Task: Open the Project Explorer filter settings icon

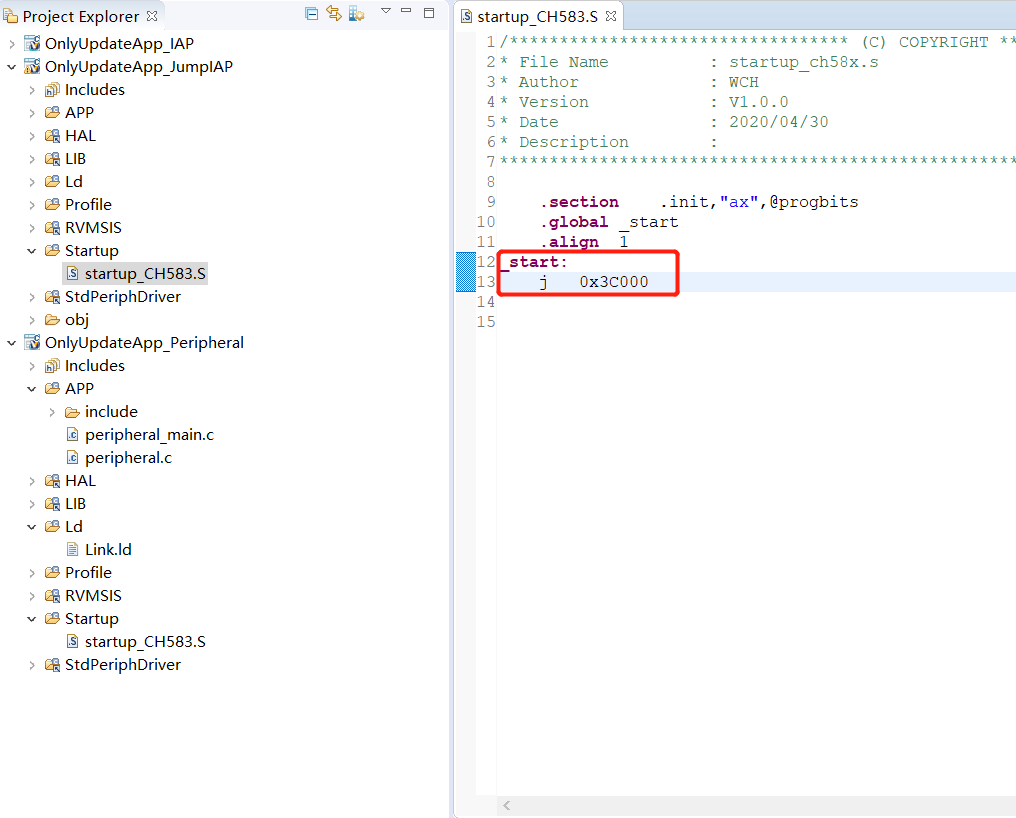Action: point(356,14)
